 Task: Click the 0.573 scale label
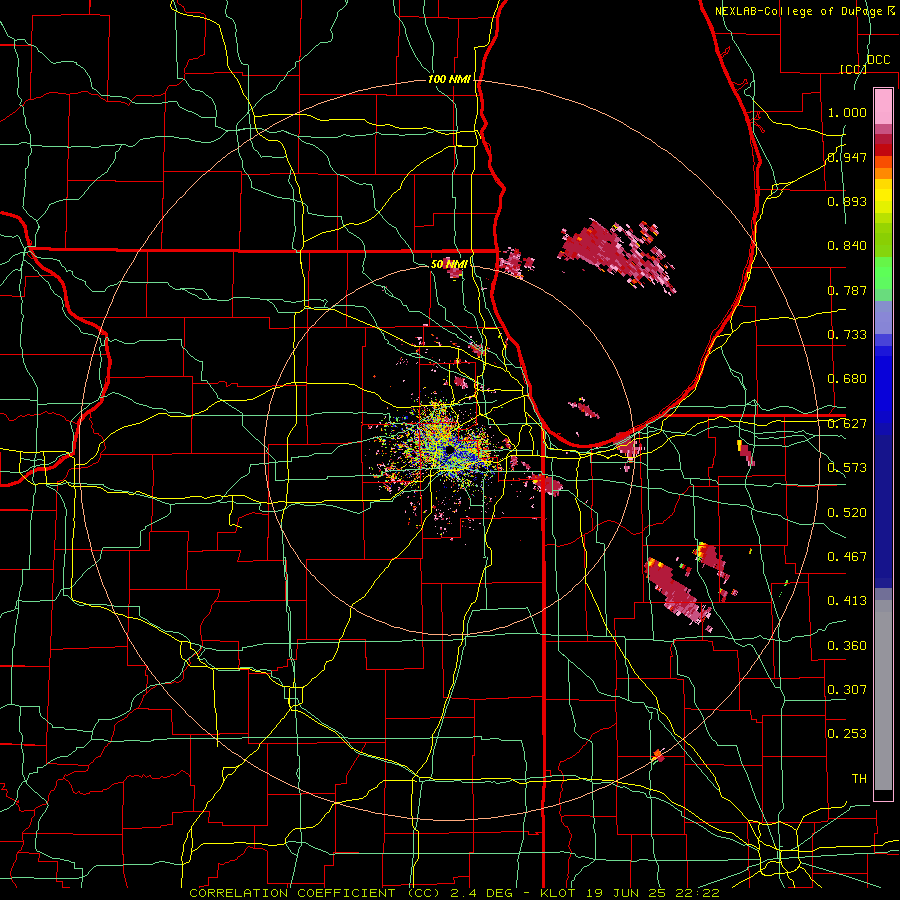(x=847, y=468)
